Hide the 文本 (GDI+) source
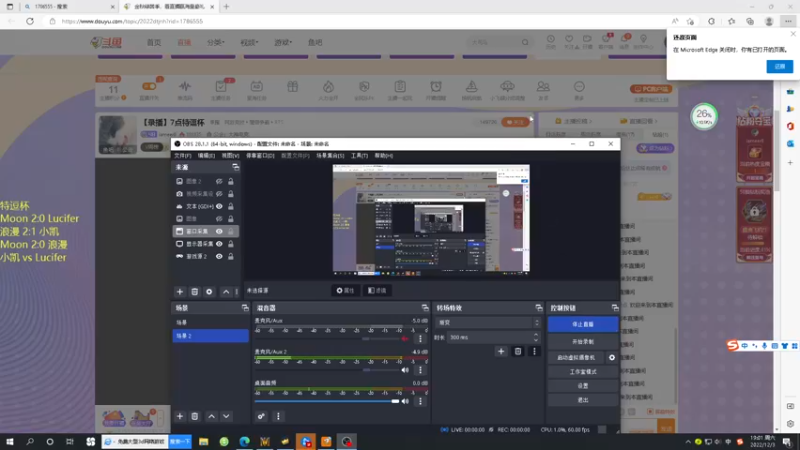The width and height of the screenshot is (800, 450). click(219, 206)
